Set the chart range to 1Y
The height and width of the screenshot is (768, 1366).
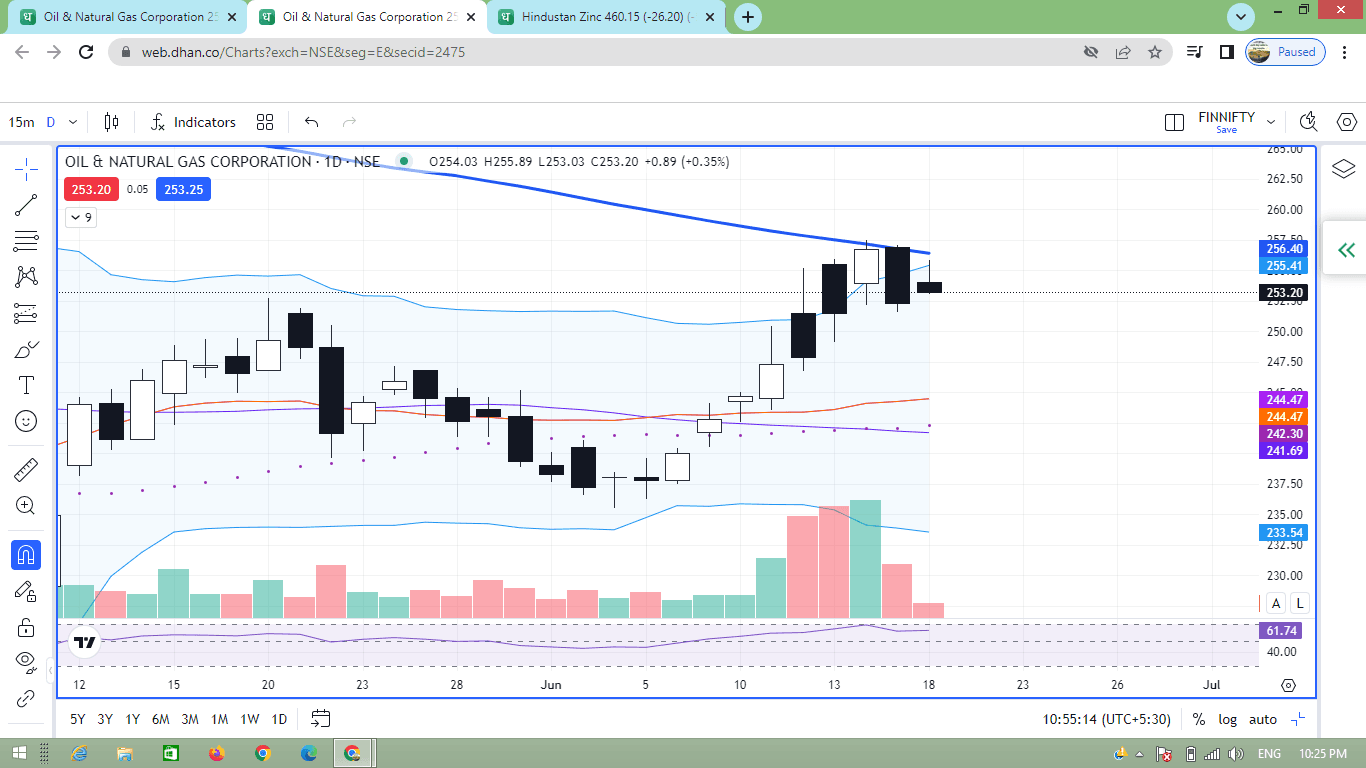133,719
